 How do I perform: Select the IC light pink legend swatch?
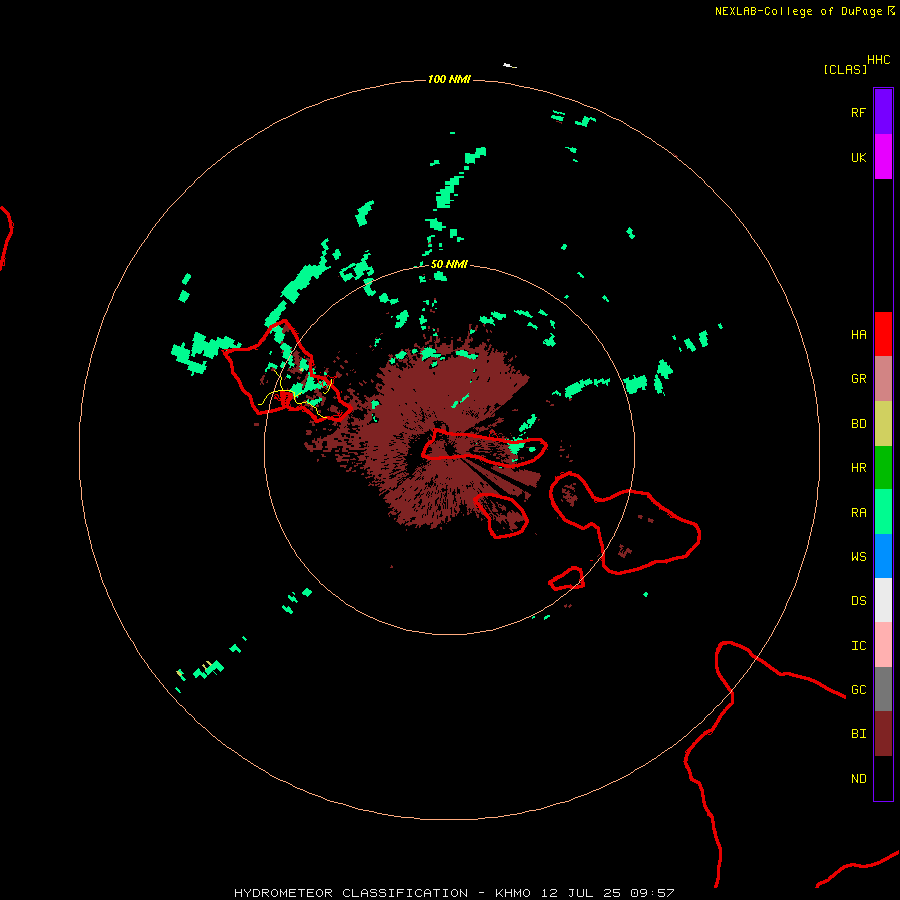click(x=883, y=645)
